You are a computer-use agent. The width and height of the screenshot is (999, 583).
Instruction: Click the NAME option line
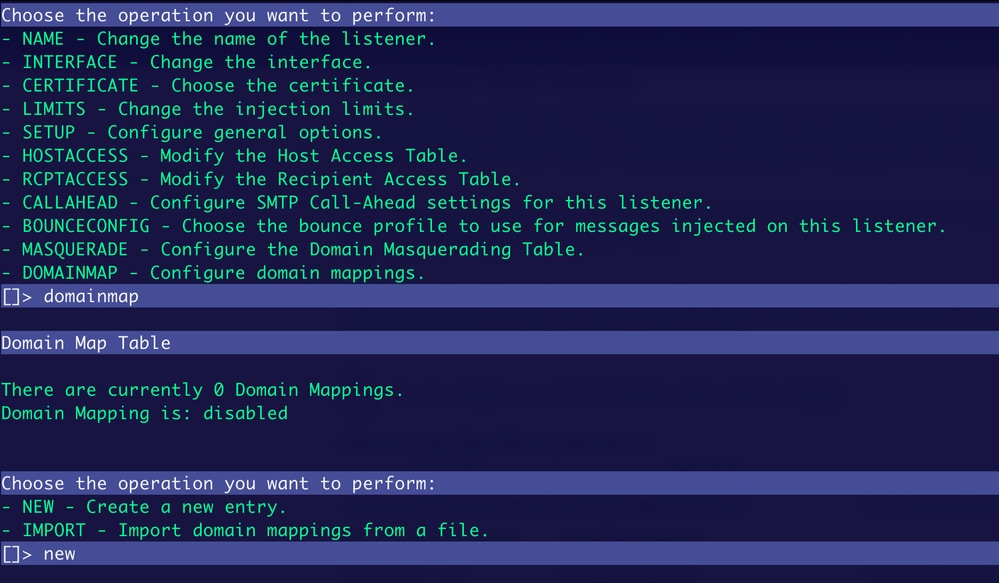218,39
